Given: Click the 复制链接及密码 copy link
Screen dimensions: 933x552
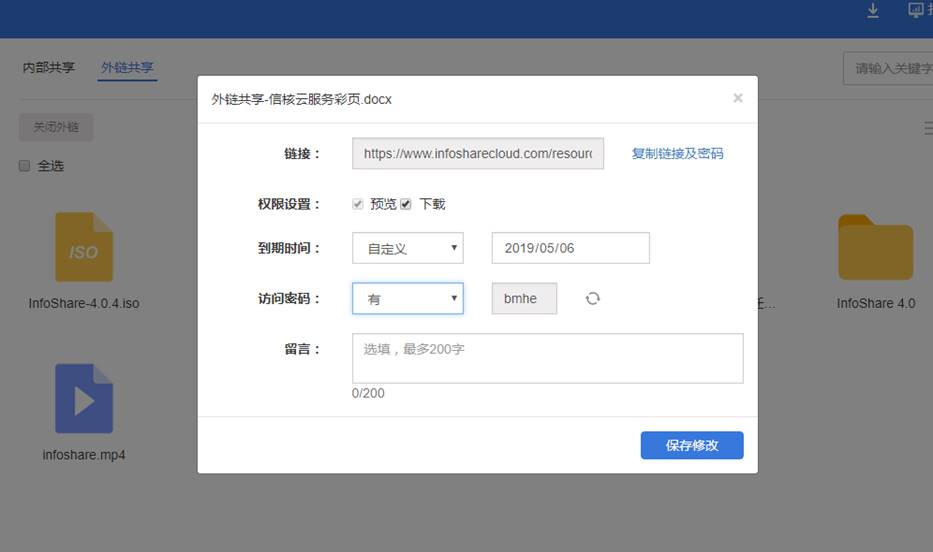Looking at the screenshot, I should click(x=677, y=154).
